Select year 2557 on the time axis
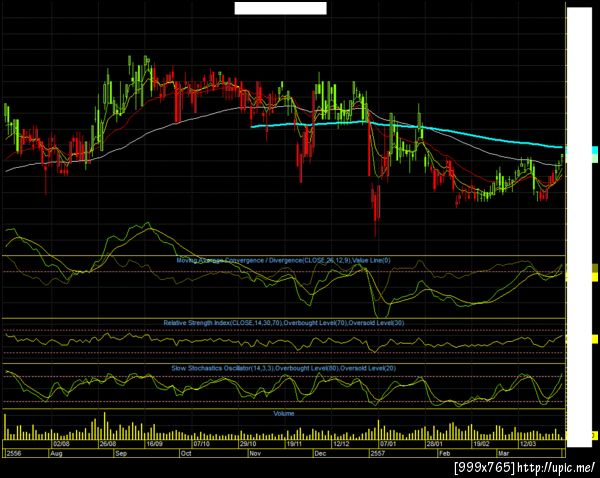Image resolution: width=600 pixels, height=478 pixels. point(378,453)
